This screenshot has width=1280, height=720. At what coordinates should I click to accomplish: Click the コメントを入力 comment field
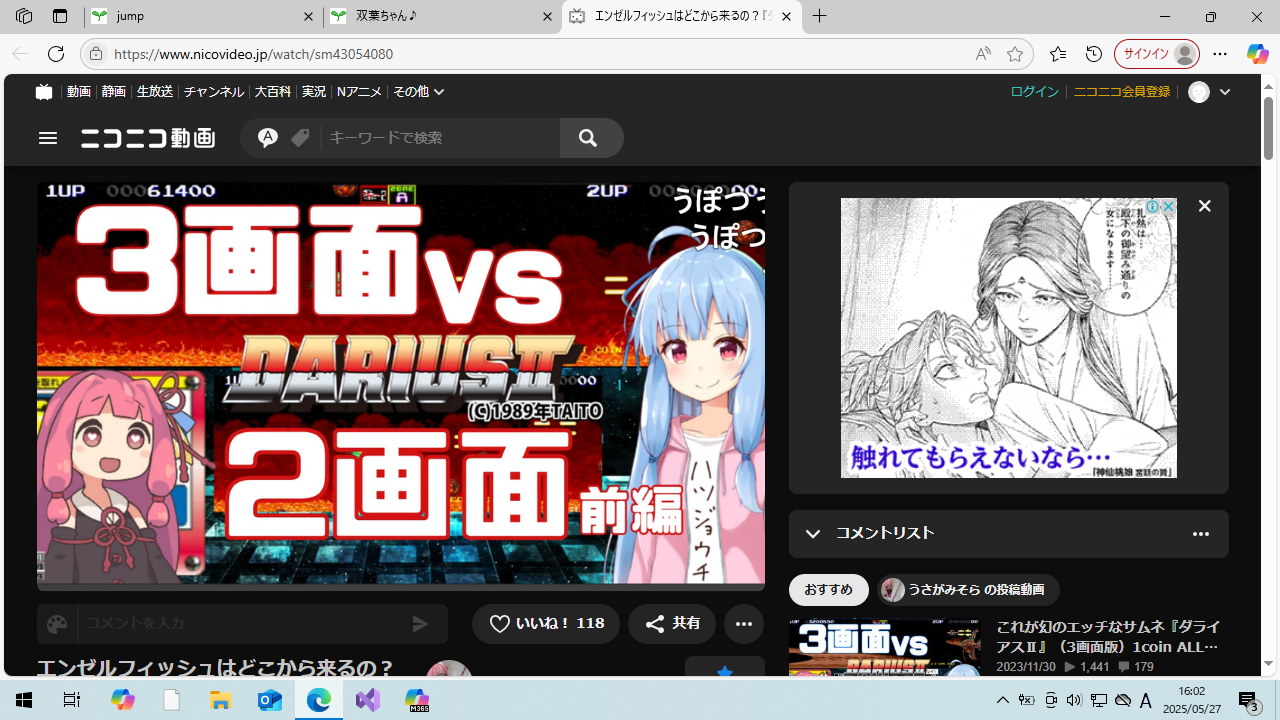pos(244,624)
